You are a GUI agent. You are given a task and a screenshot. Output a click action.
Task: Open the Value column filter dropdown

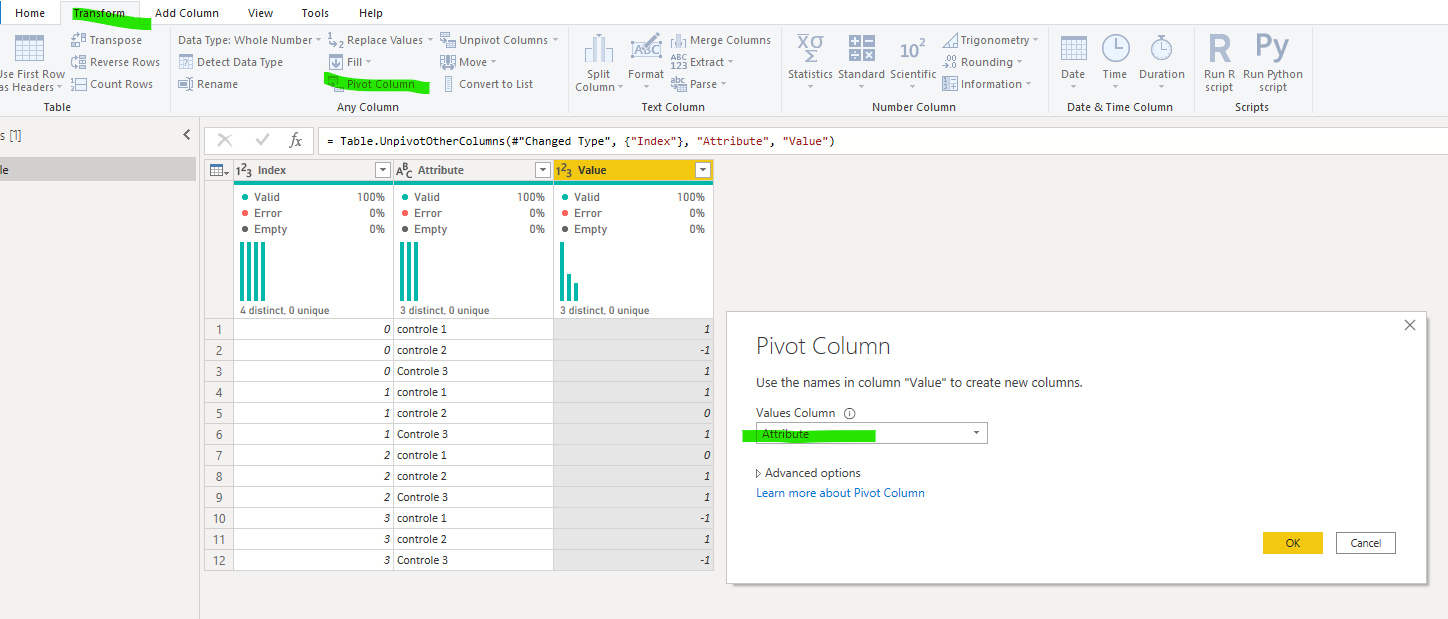click(x=702, y=170)
